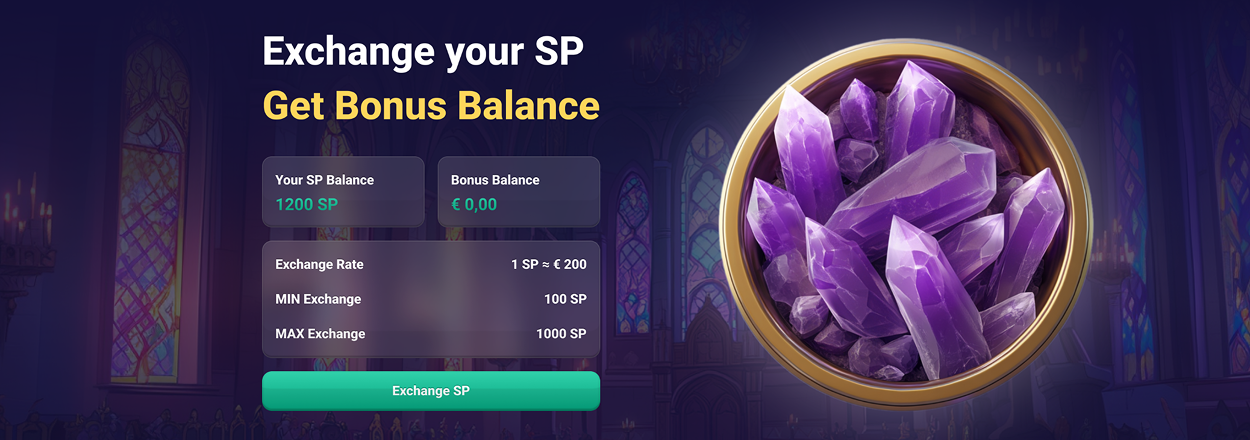Click the word Get in the yellow heading
1250x440 pixels.
(293, 105)
